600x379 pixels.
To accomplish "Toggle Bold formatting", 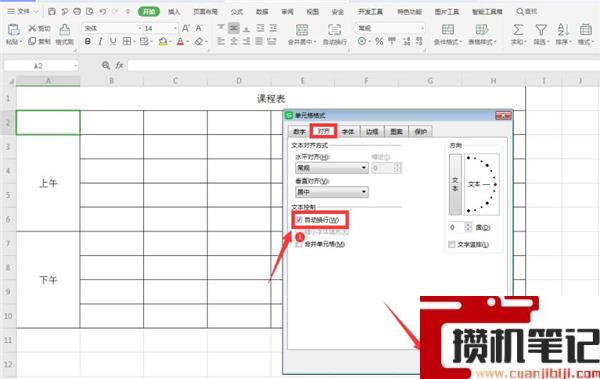I will [x=88, y=41].
